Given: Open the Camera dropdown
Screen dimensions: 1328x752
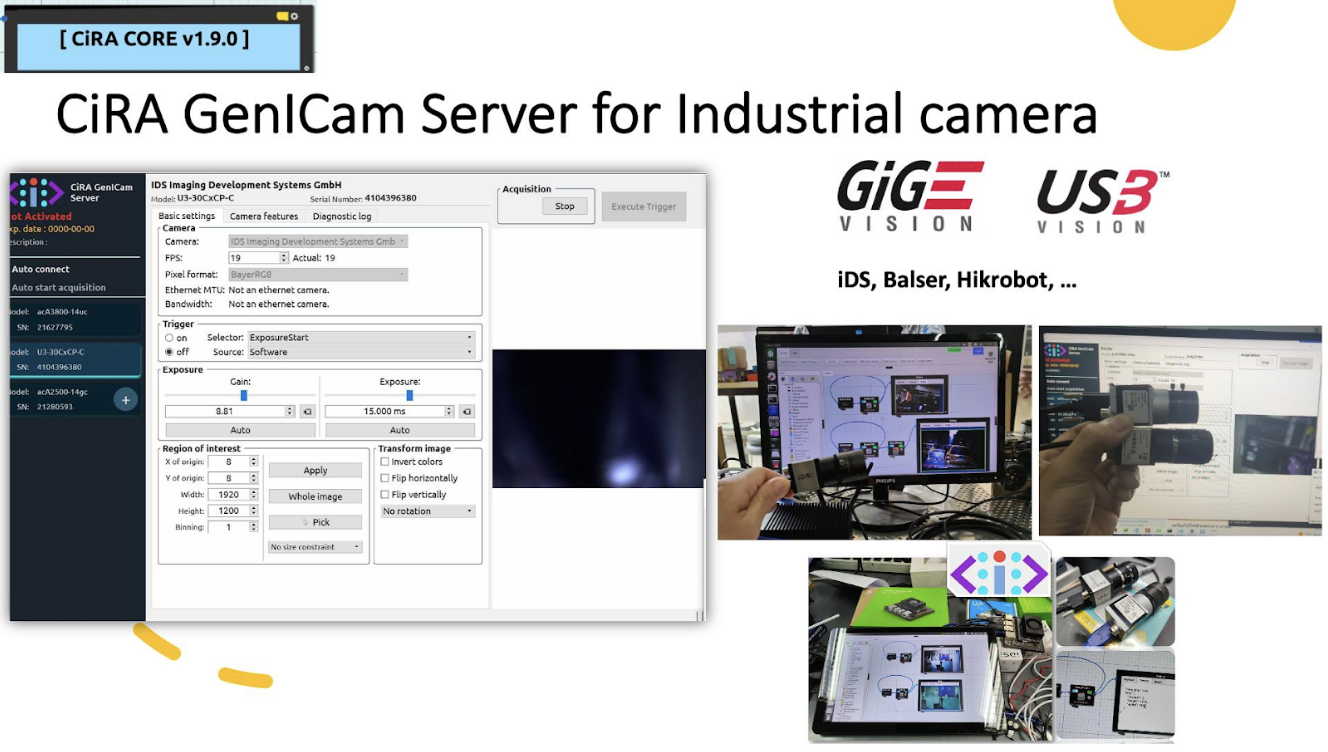Looking at the screenshot, I should (x=318, y=241).
